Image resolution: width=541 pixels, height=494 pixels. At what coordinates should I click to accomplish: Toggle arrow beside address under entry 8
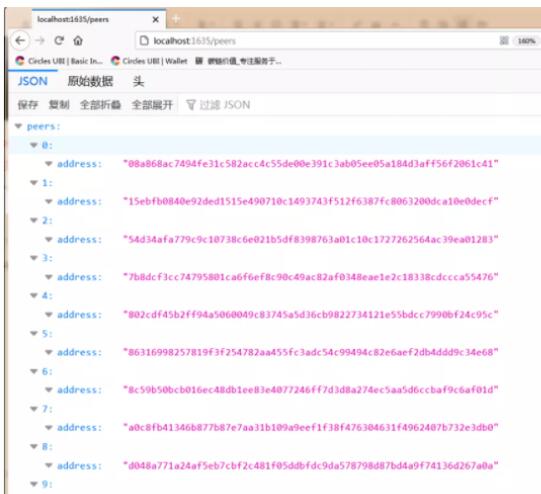coord(49,466)
